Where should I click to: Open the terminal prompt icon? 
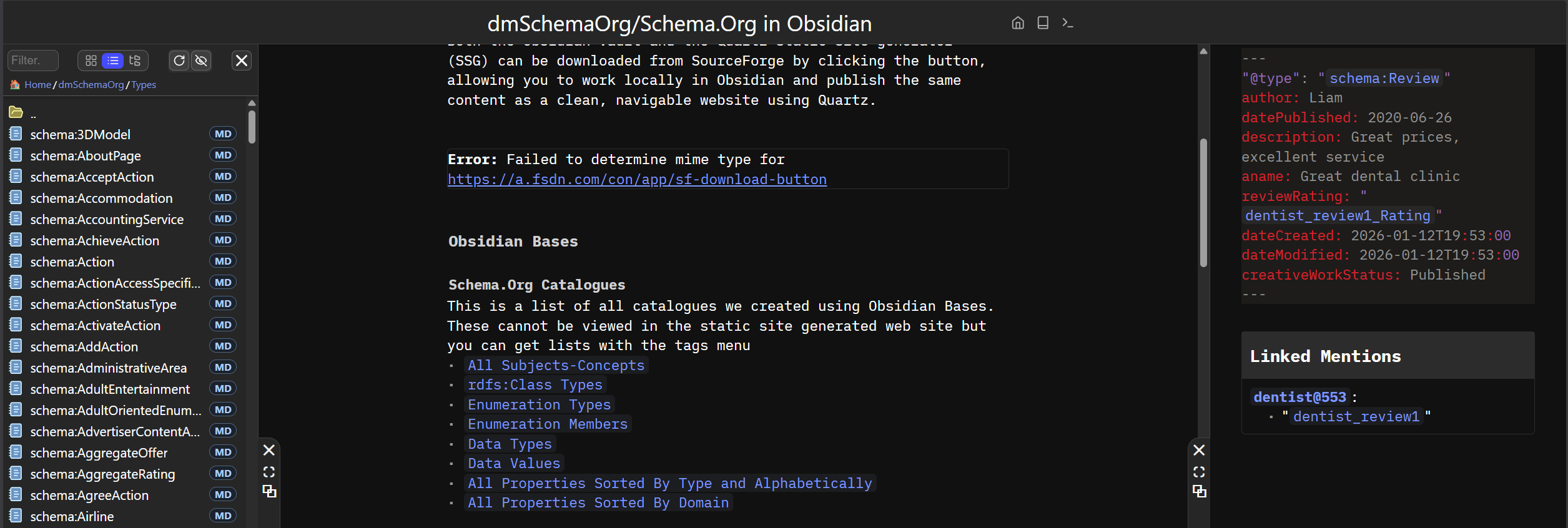[x=1068, y=23]
